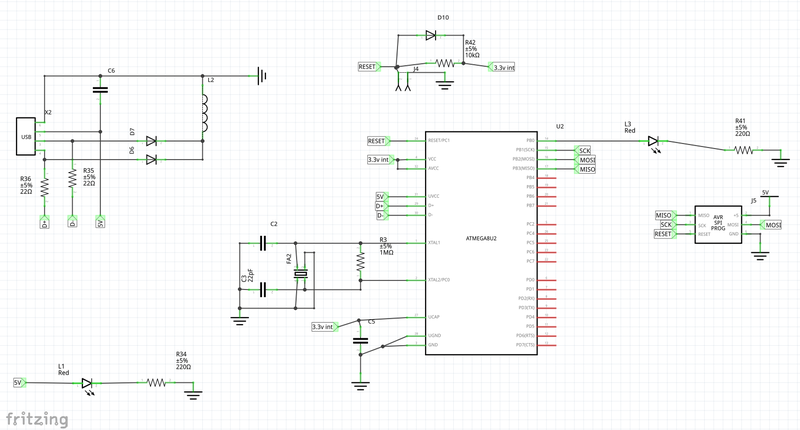800x430 pixels.
Task: Click the D10 diode symbol
Action: pyautogui.click(x=431, y=35)
